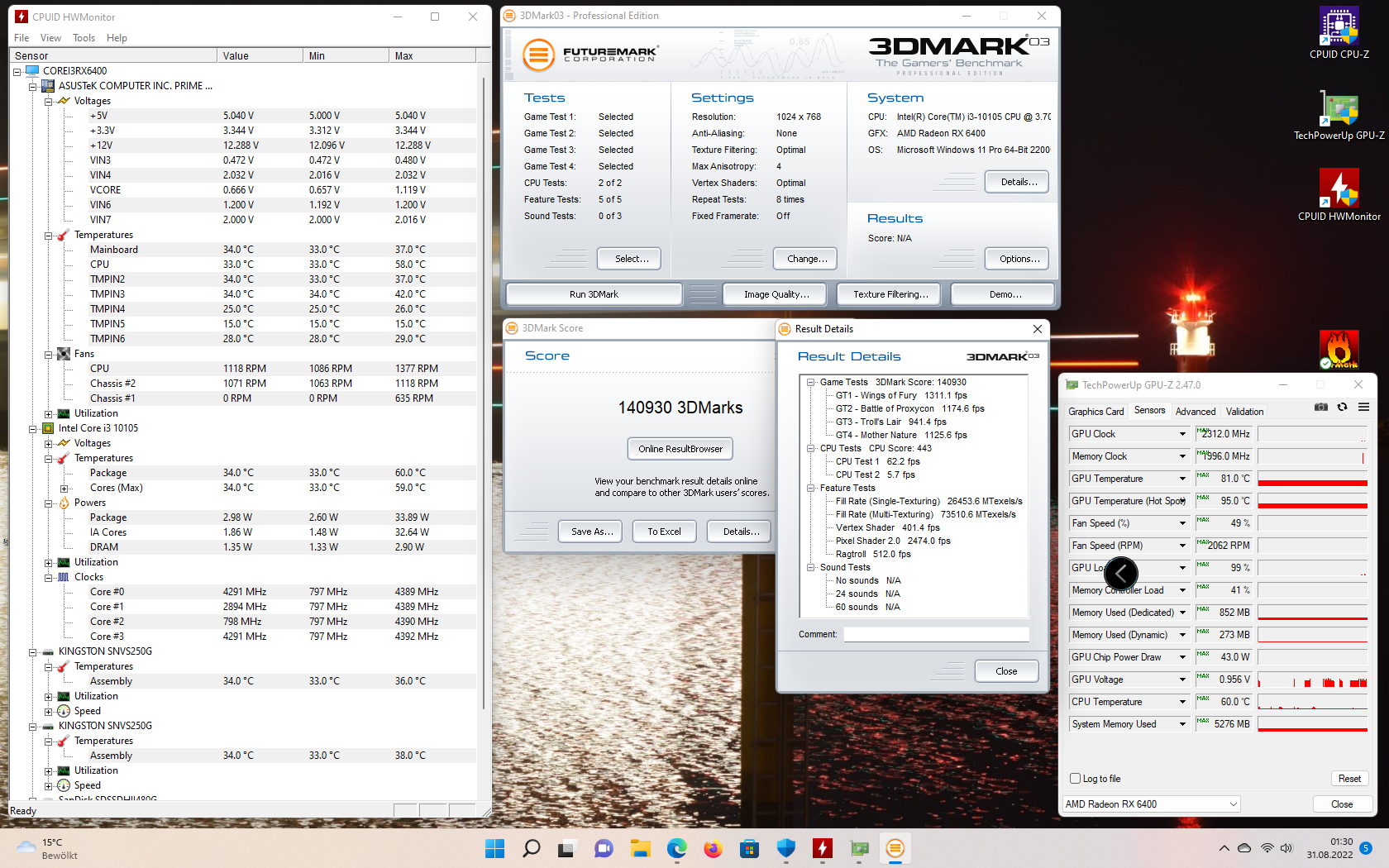Image resolution: width=1389 pixels, height=868 pixels.
Task: Open Microsoft Store from the taskbar
Action: click(749, 848)
